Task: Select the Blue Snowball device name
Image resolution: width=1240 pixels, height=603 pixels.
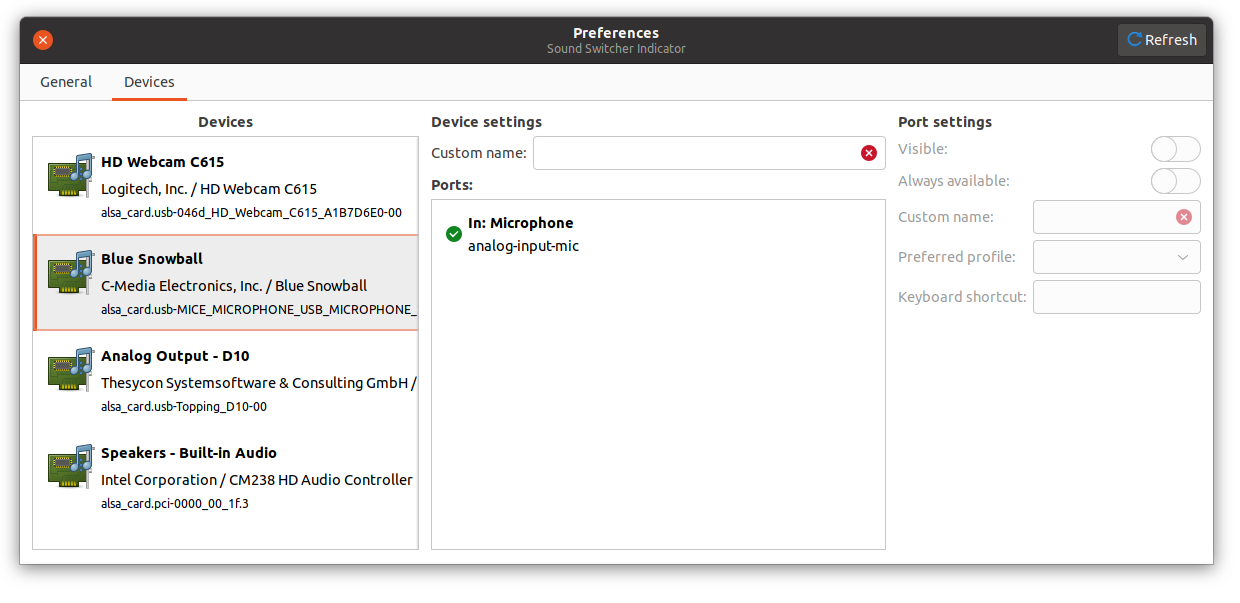Action: 152,259
